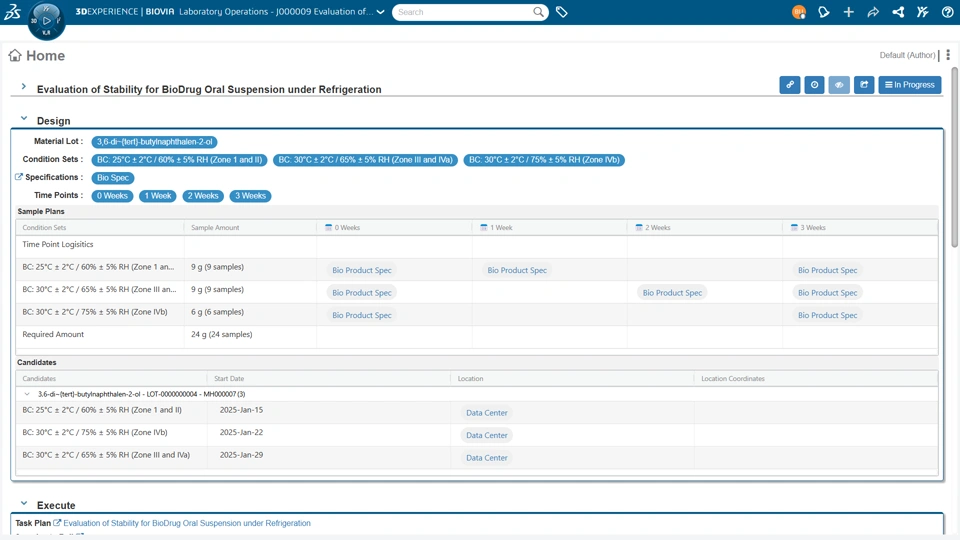Select the 0 Weeks time point chip

pos(112,196)
